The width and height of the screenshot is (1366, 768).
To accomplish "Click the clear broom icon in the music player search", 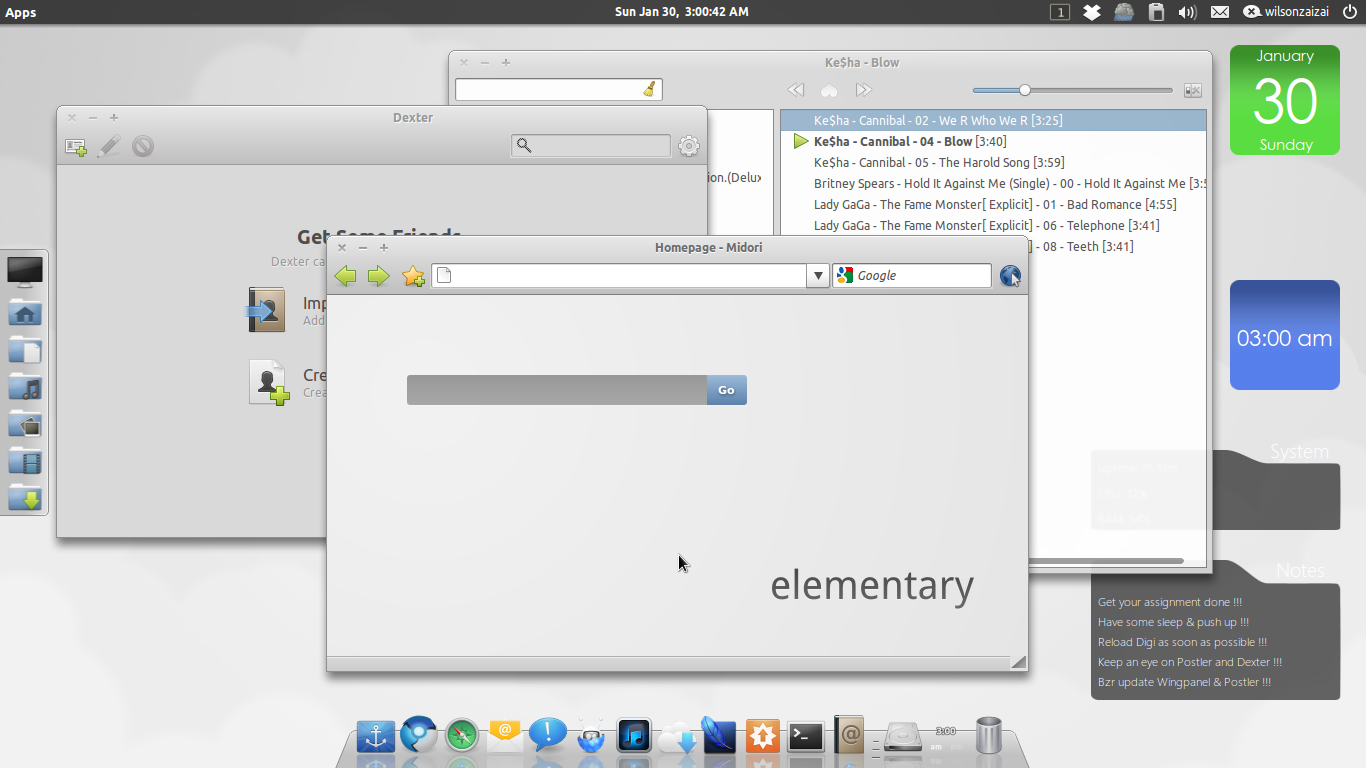I will pyautogui.click(x=650, y=90).
